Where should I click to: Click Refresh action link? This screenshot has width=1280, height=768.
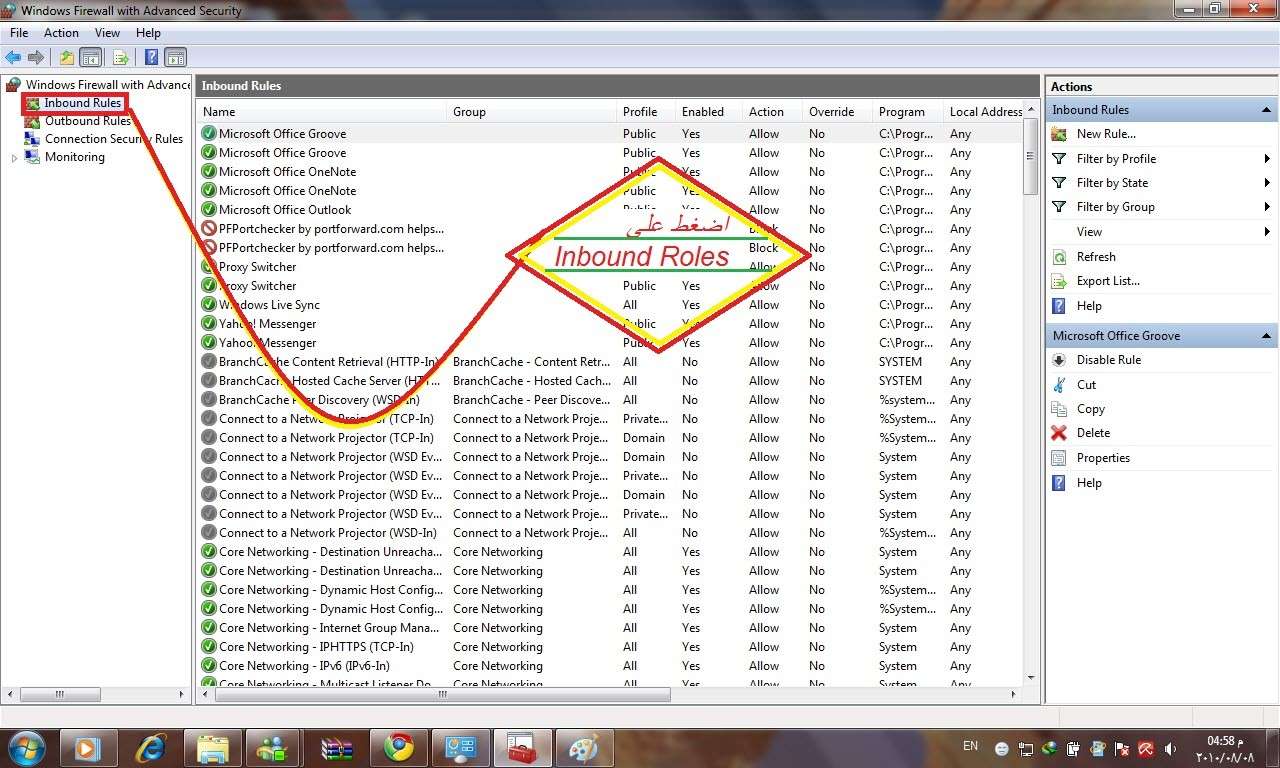(x=1096, y=257)
